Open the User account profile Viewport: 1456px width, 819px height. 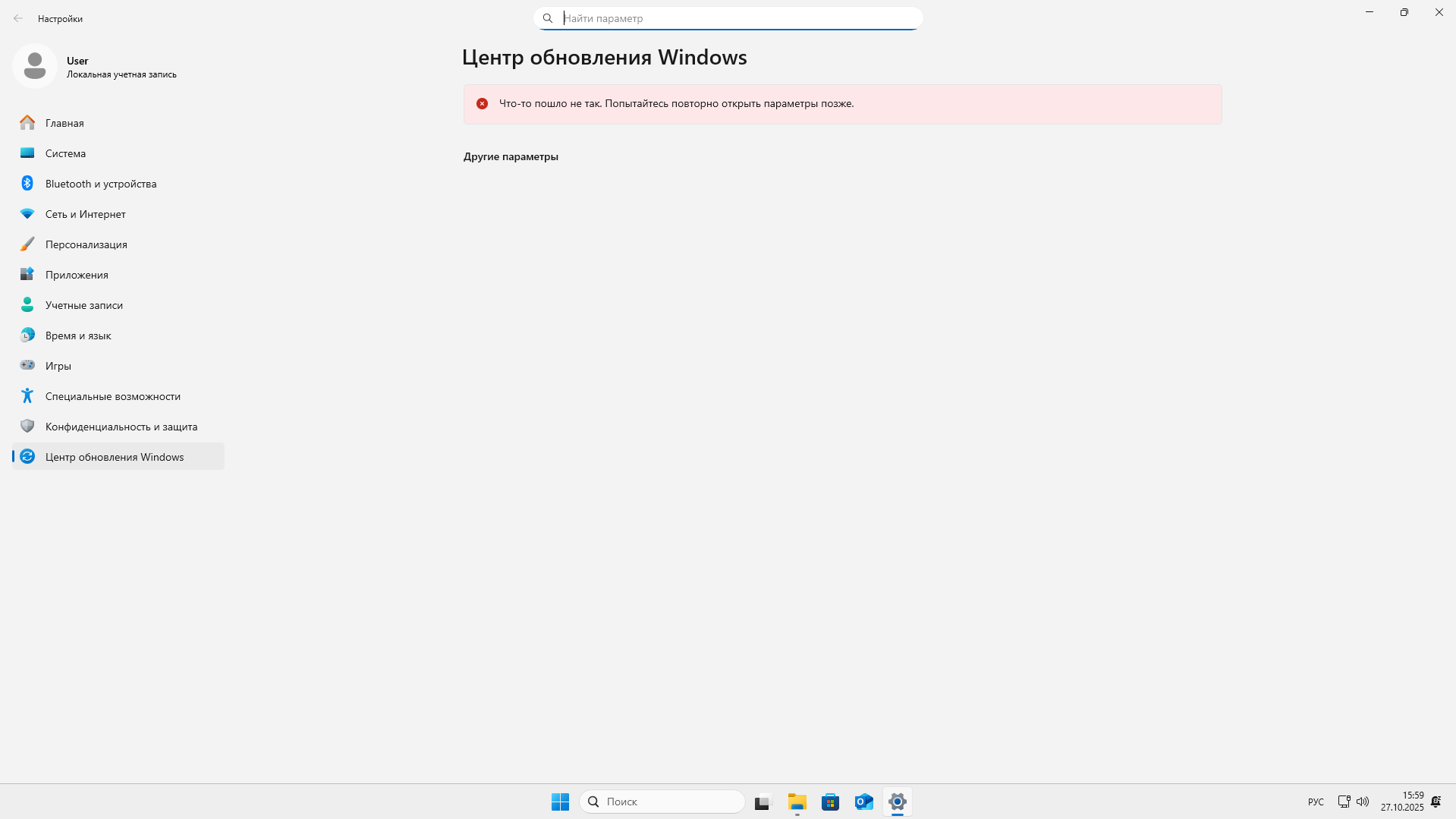(x=95, y=67)
